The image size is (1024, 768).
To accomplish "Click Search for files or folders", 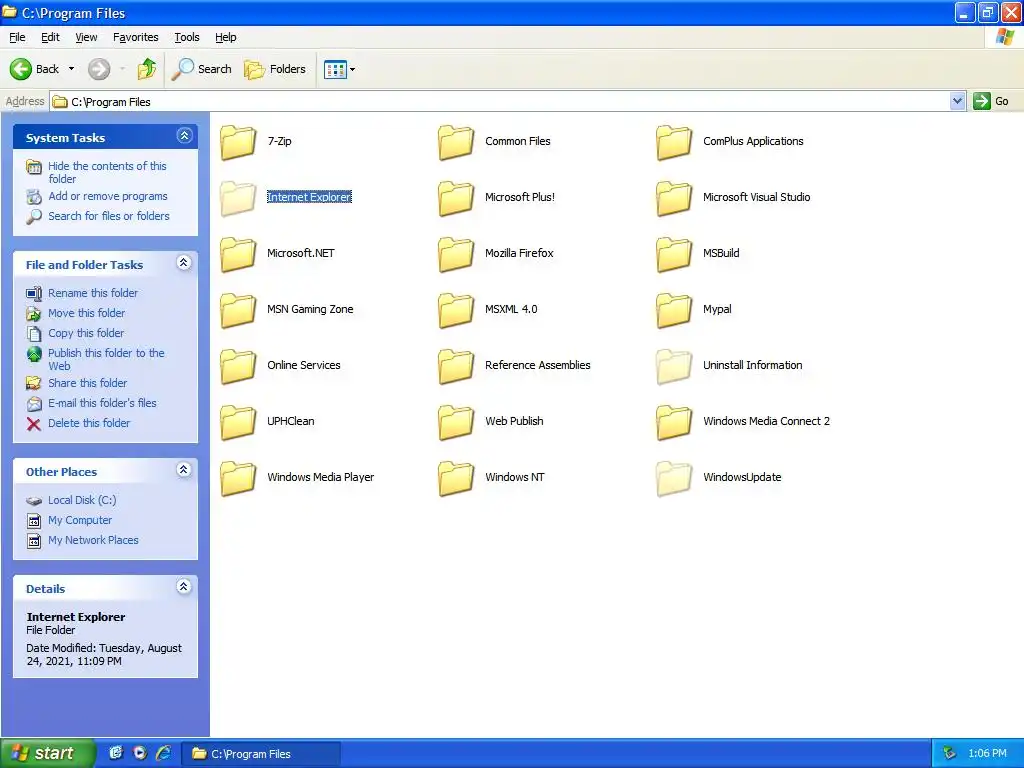I will coord(108,216).
